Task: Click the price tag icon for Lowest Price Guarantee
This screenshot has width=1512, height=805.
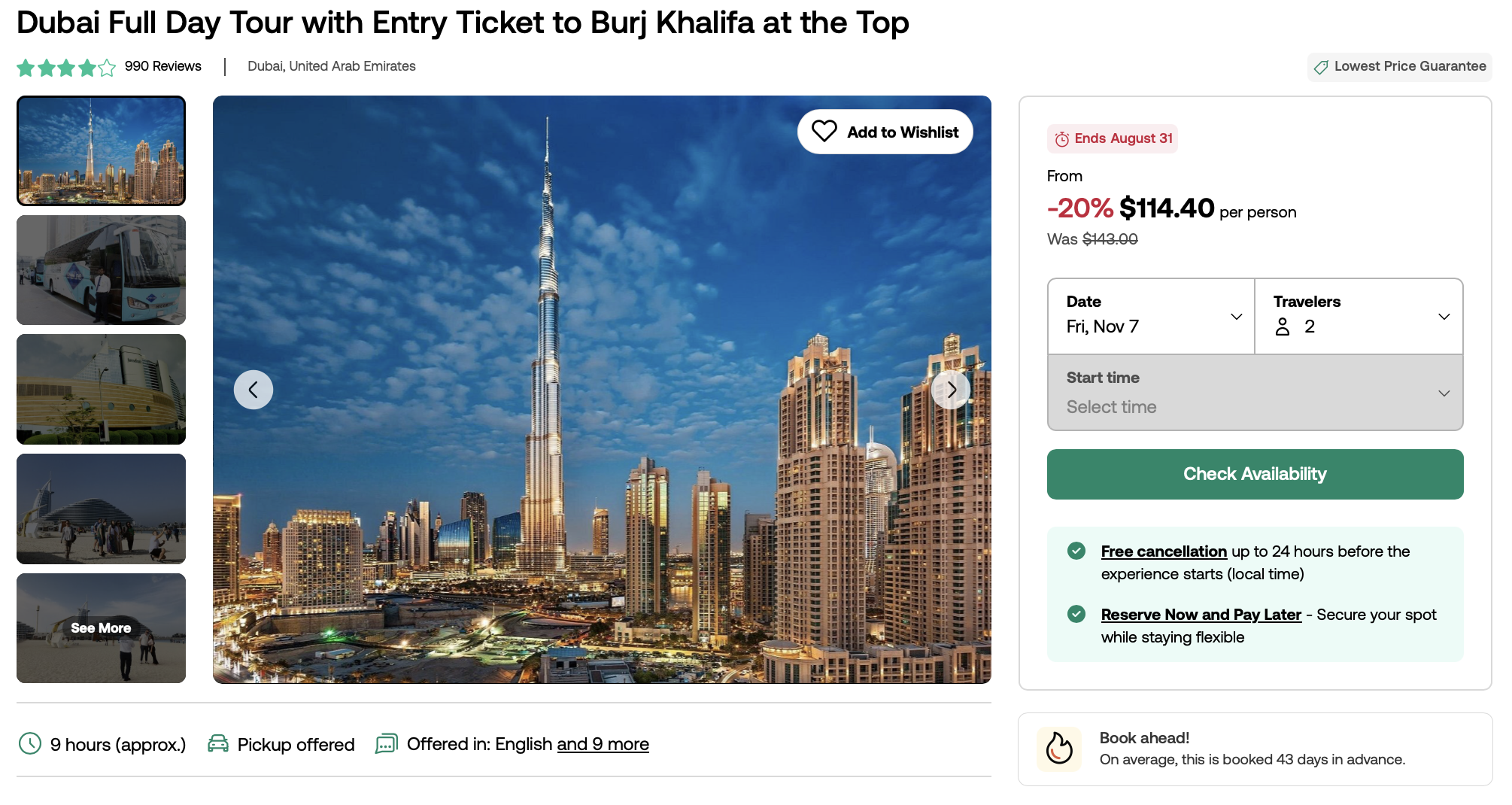Action: 1321,67
